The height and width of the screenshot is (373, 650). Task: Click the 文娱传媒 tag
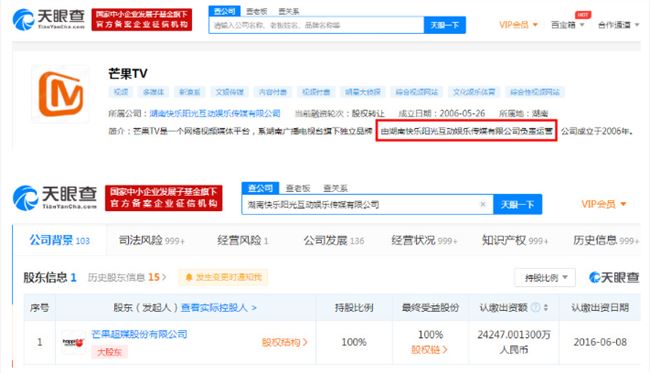coord(230,92)
